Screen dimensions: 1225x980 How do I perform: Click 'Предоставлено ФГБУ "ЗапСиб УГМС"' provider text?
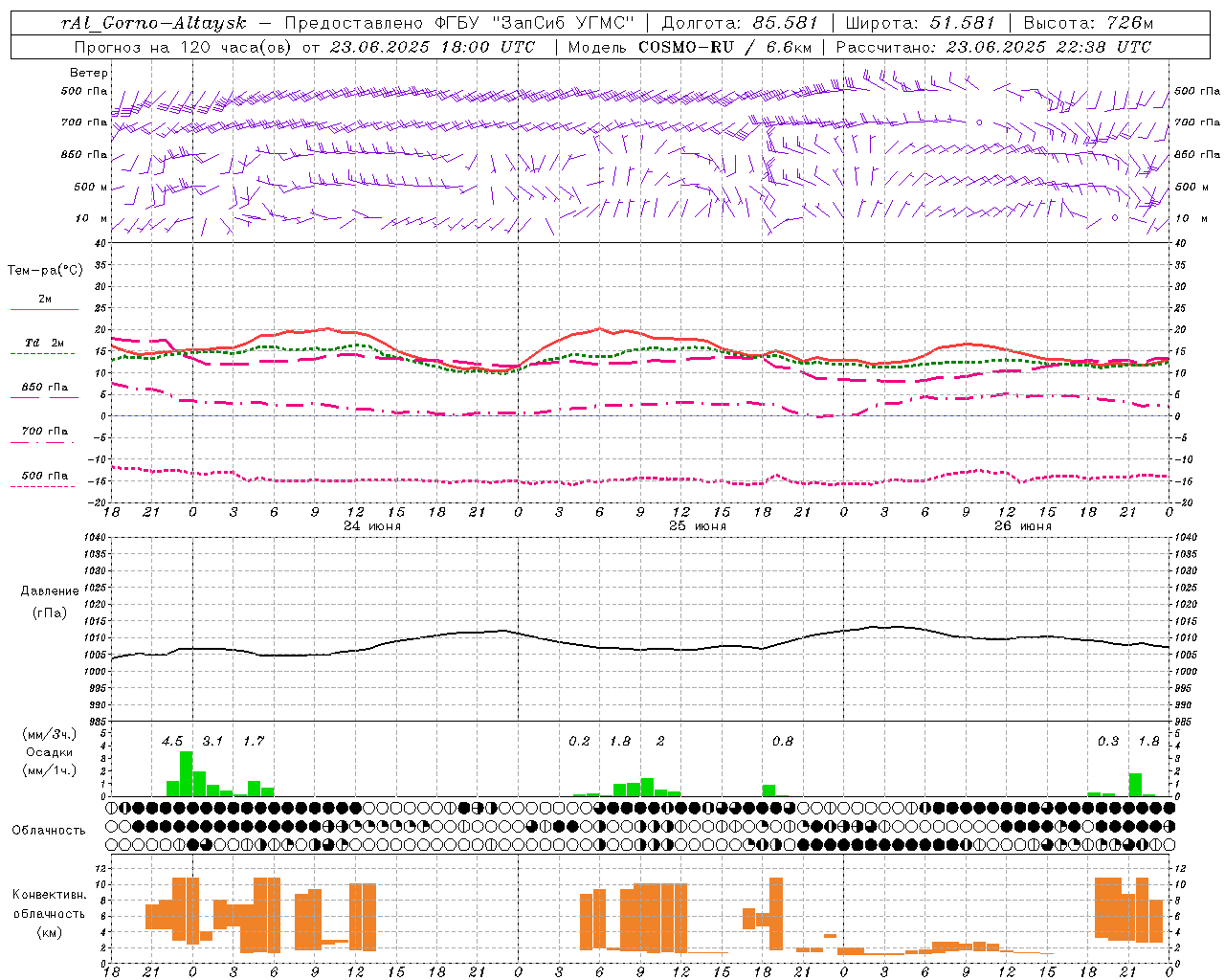460,22
